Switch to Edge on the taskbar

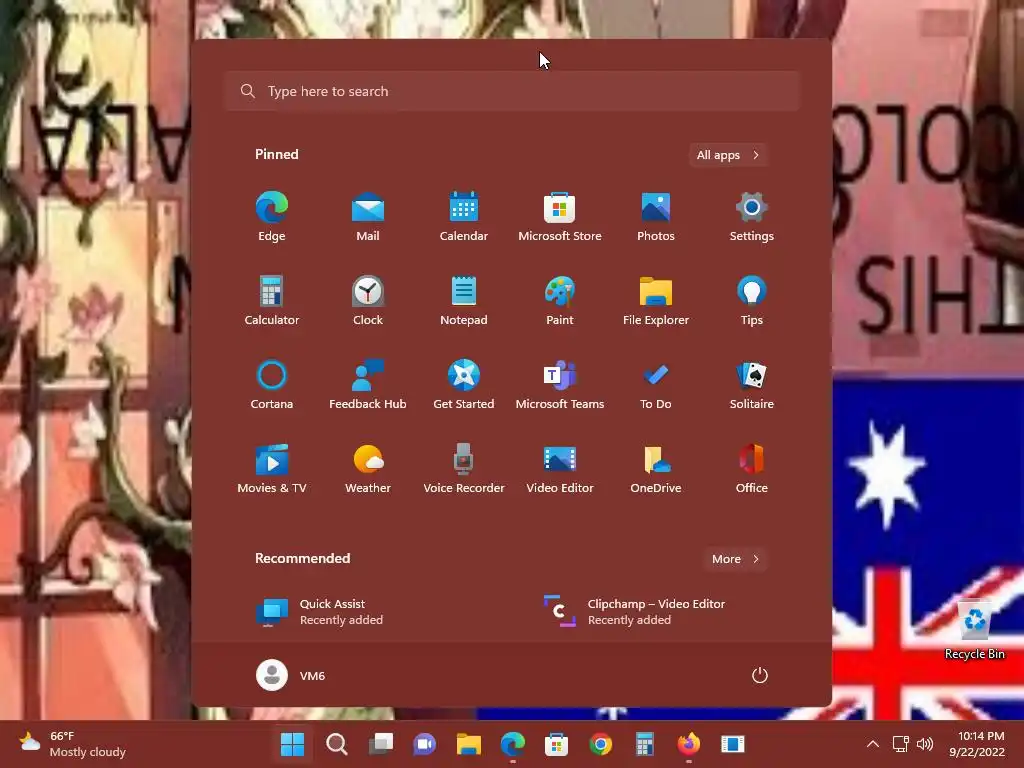[x=513, y=744]
